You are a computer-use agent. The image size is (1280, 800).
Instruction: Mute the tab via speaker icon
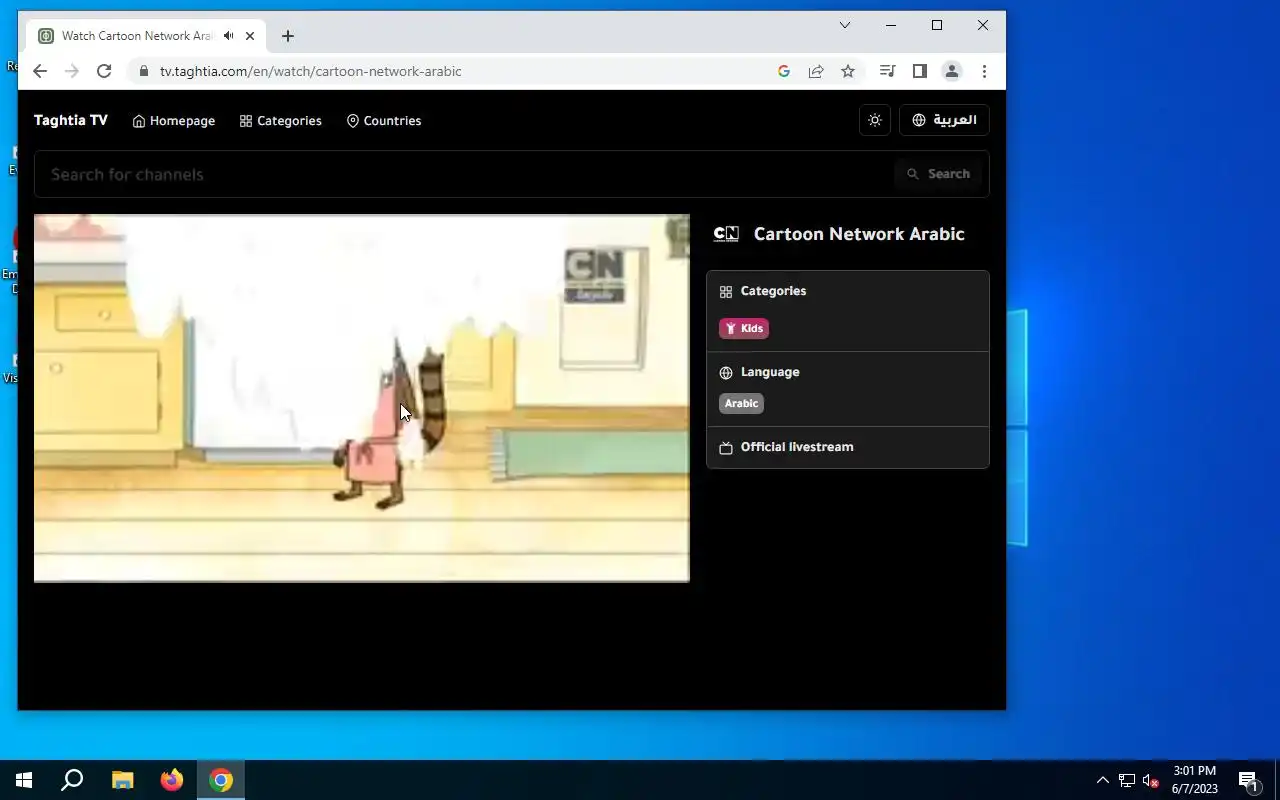point(229,36)
